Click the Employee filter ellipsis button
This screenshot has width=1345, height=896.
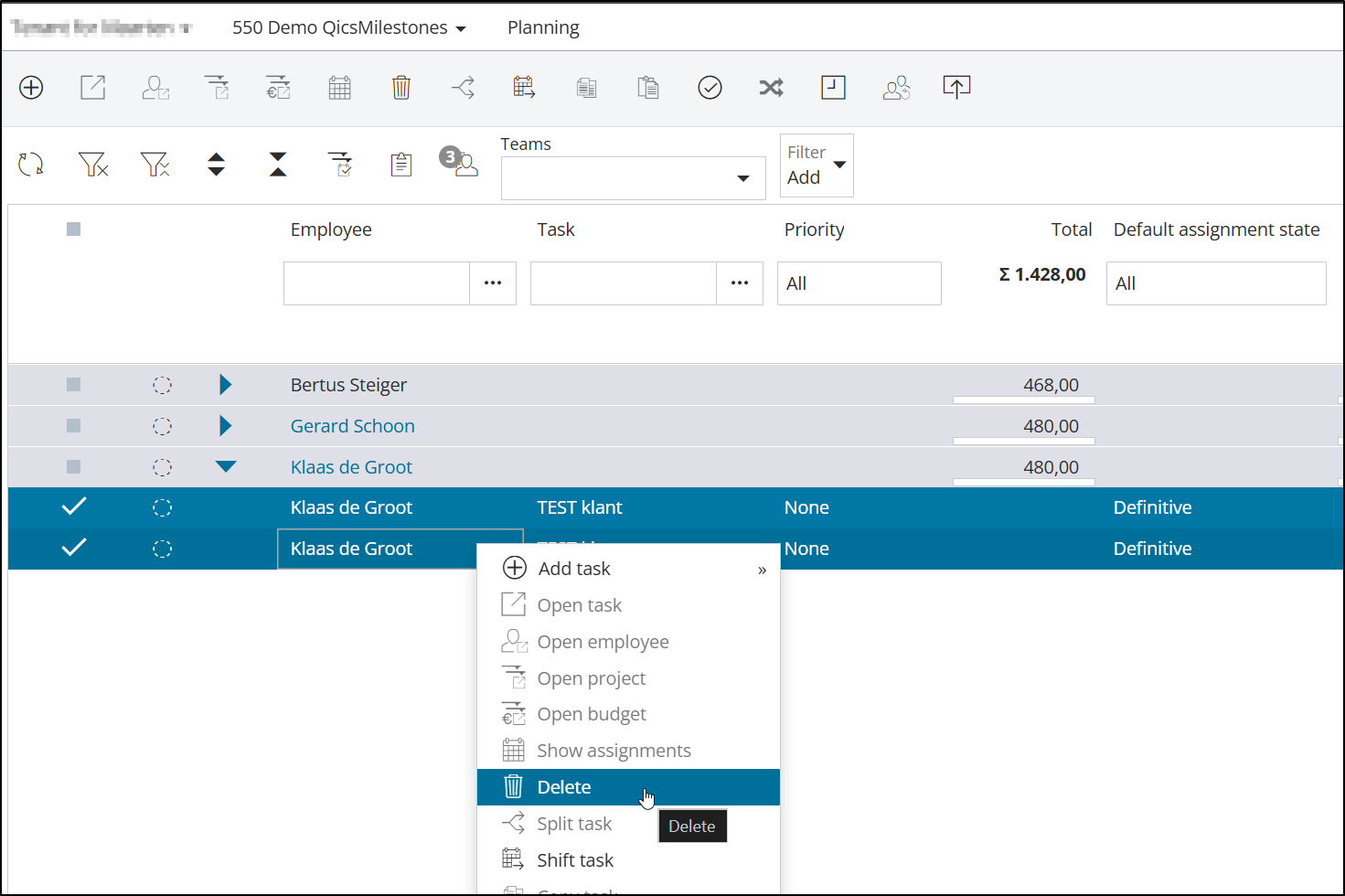point(493,283)
